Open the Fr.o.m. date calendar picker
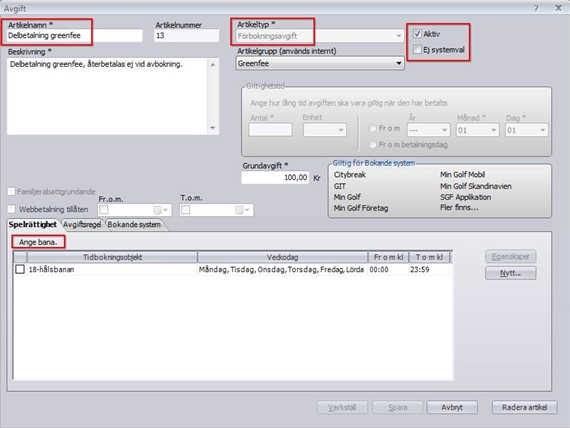Image resolution: width=570 pixels, height=428 pixels. click(x=161, y=210)
